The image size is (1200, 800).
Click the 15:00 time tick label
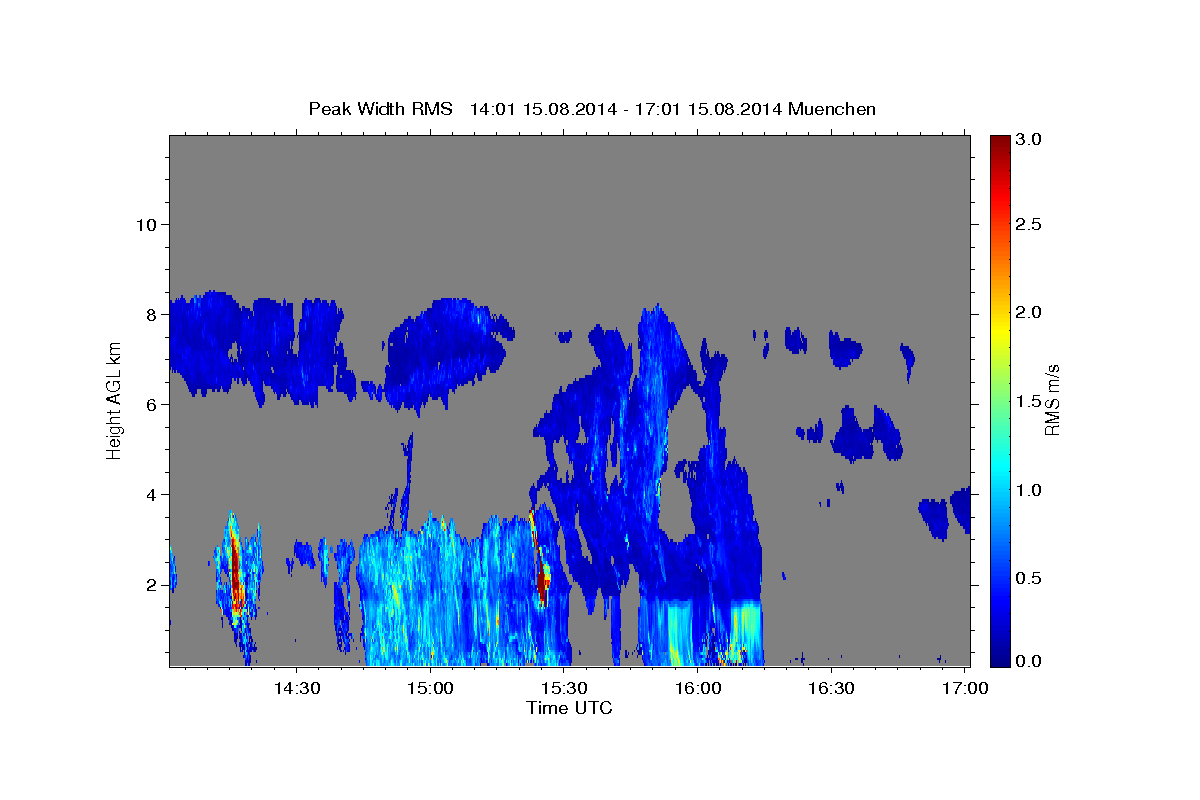tap(430, 689)
